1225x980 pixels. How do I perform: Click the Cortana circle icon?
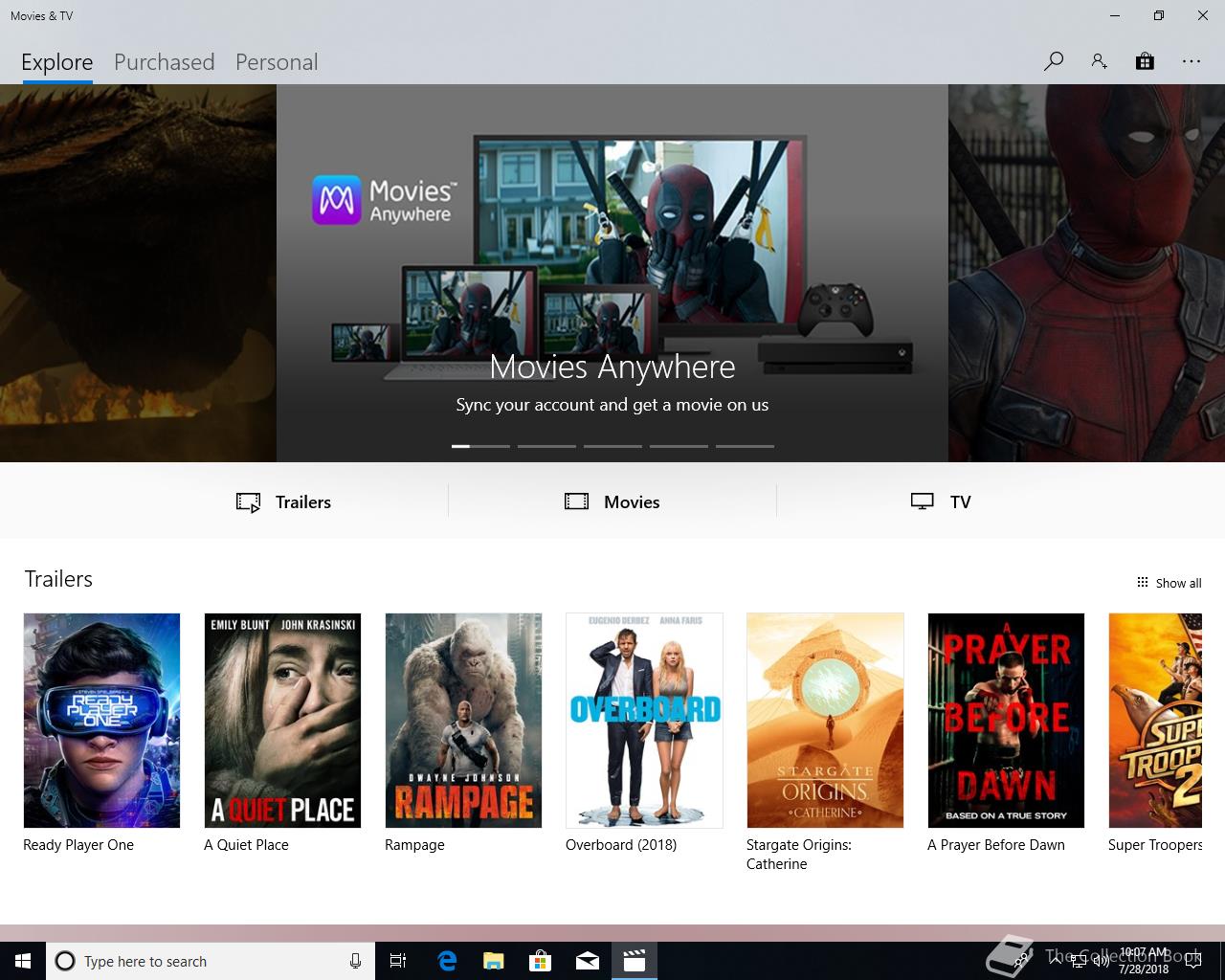pos(65,961)
